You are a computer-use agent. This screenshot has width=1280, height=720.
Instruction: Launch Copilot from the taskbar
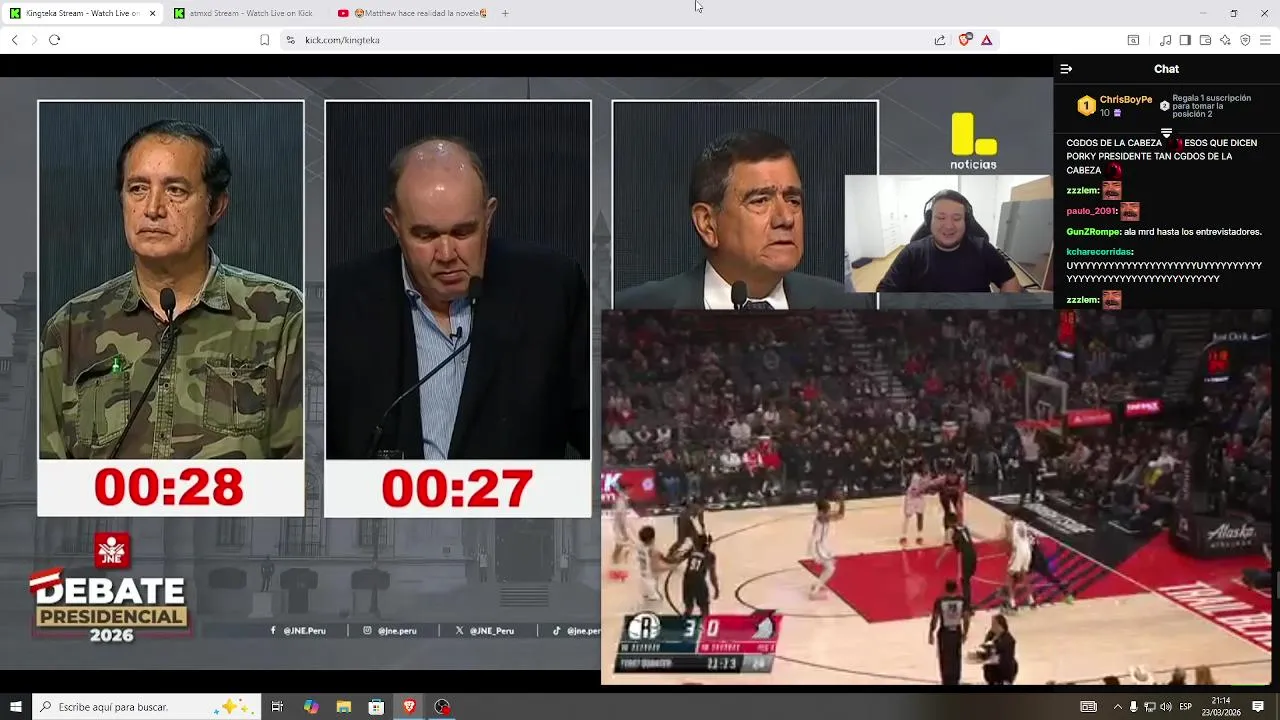pyautogui.click(x=311, y=707)
